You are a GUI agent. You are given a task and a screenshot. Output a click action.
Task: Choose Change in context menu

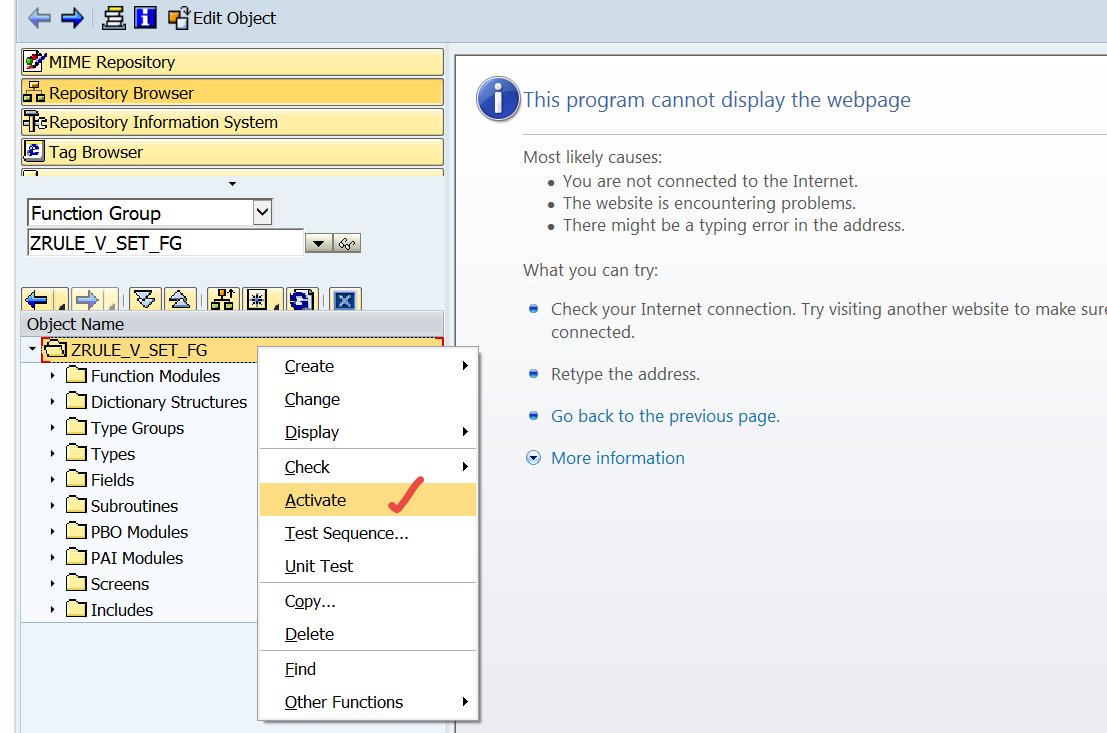tap(368, 399)
